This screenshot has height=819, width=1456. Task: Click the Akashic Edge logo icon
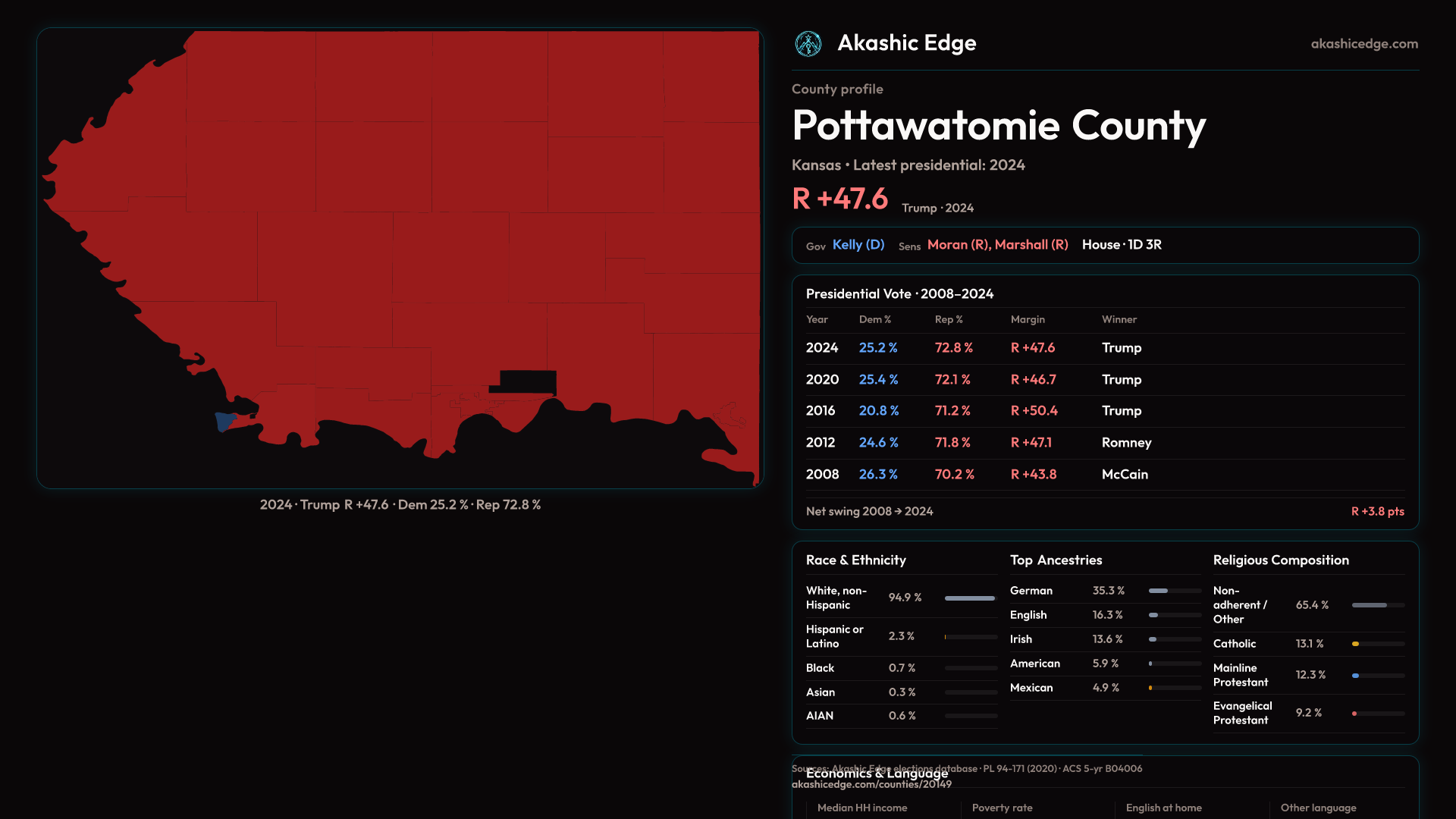(808, 44)
